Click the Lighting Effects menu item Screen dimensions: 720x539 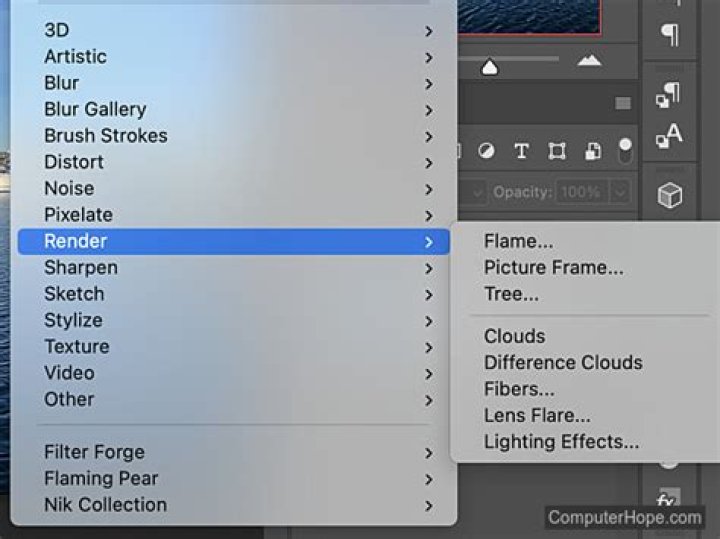pyautogui.click(x=561, y=441)
